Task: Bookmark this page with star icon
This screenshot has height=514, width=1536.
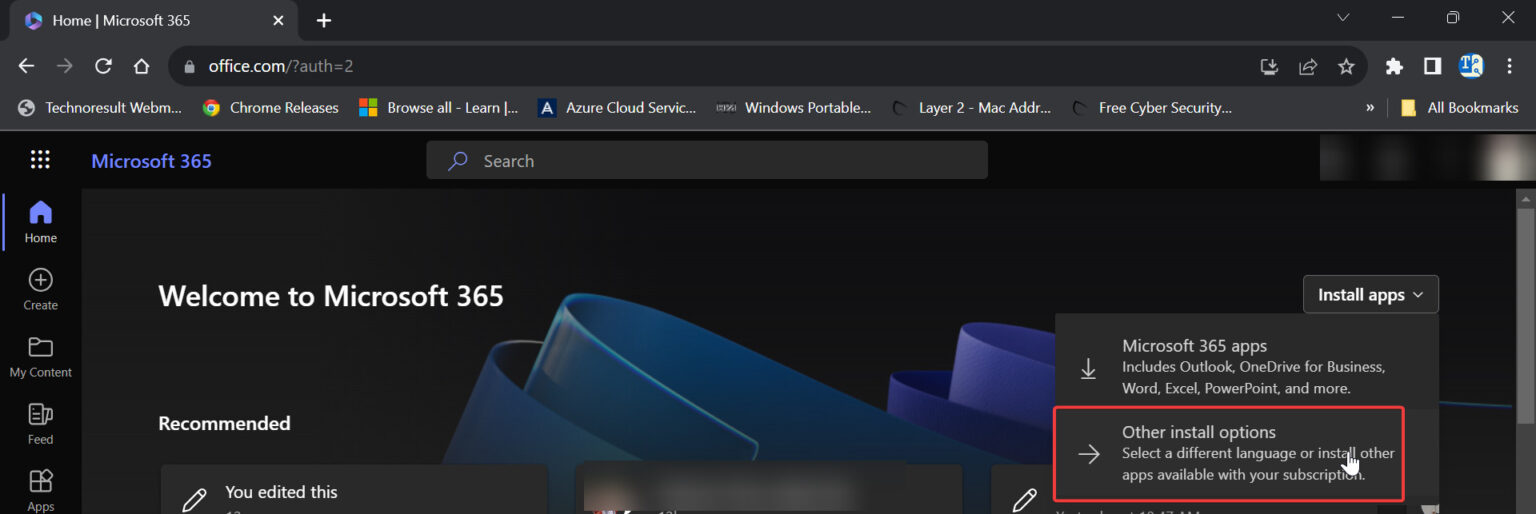Action: (1346, 67)
